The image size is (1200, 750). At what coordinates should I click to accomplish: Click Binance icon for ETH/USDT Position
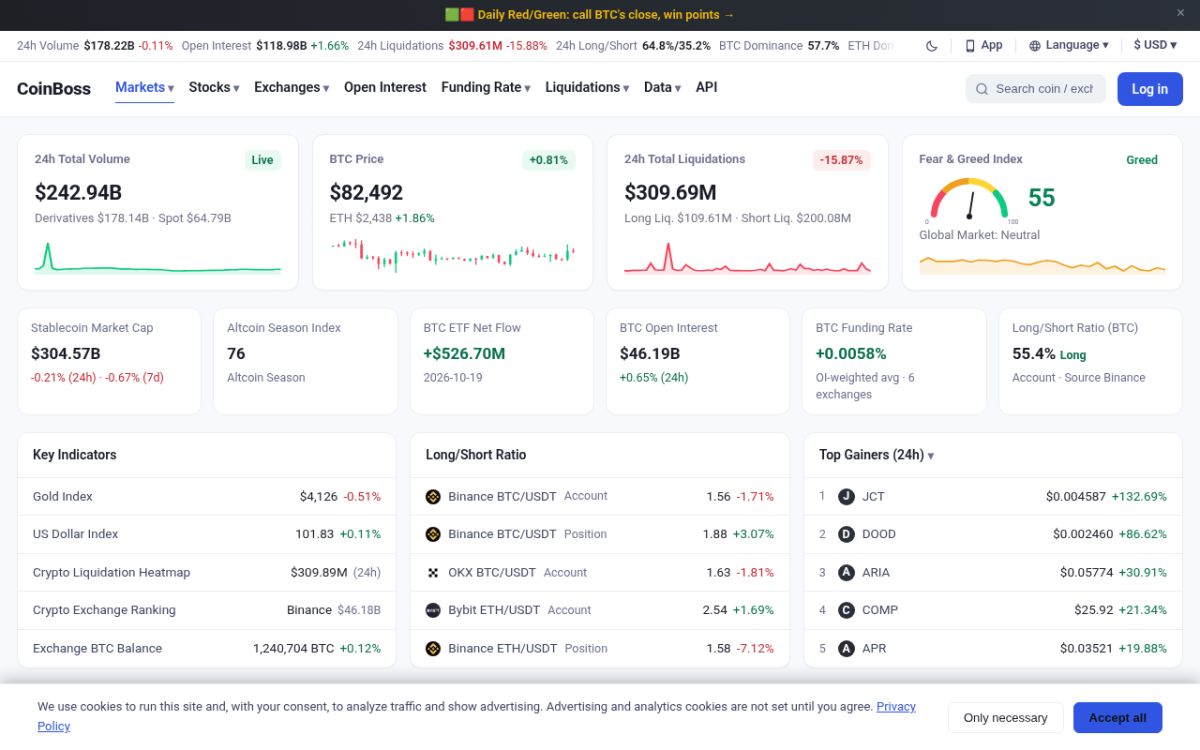[x=433, y=648]
